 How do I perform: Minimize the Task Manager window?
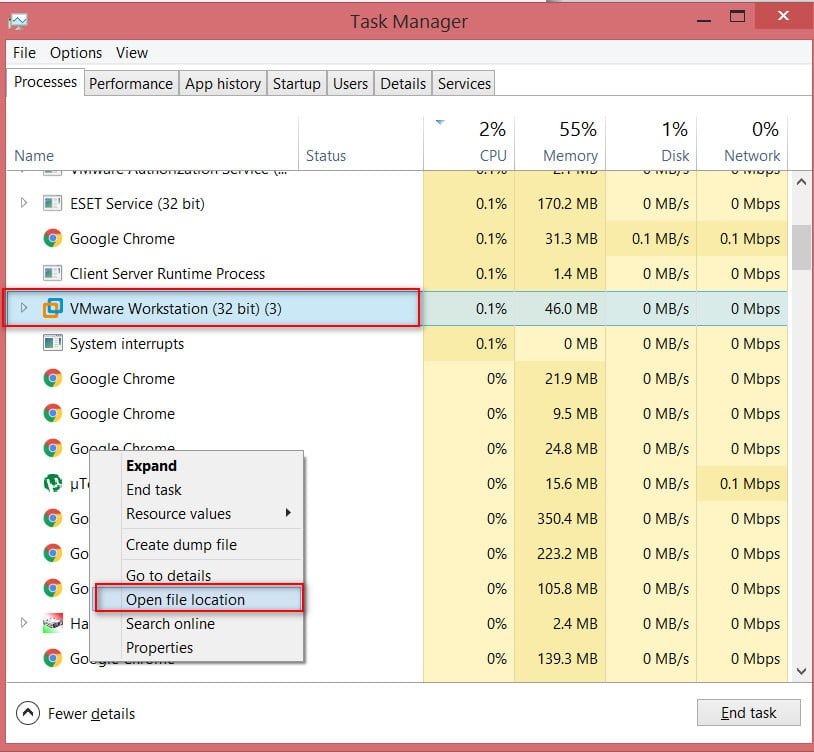[703, 20]
